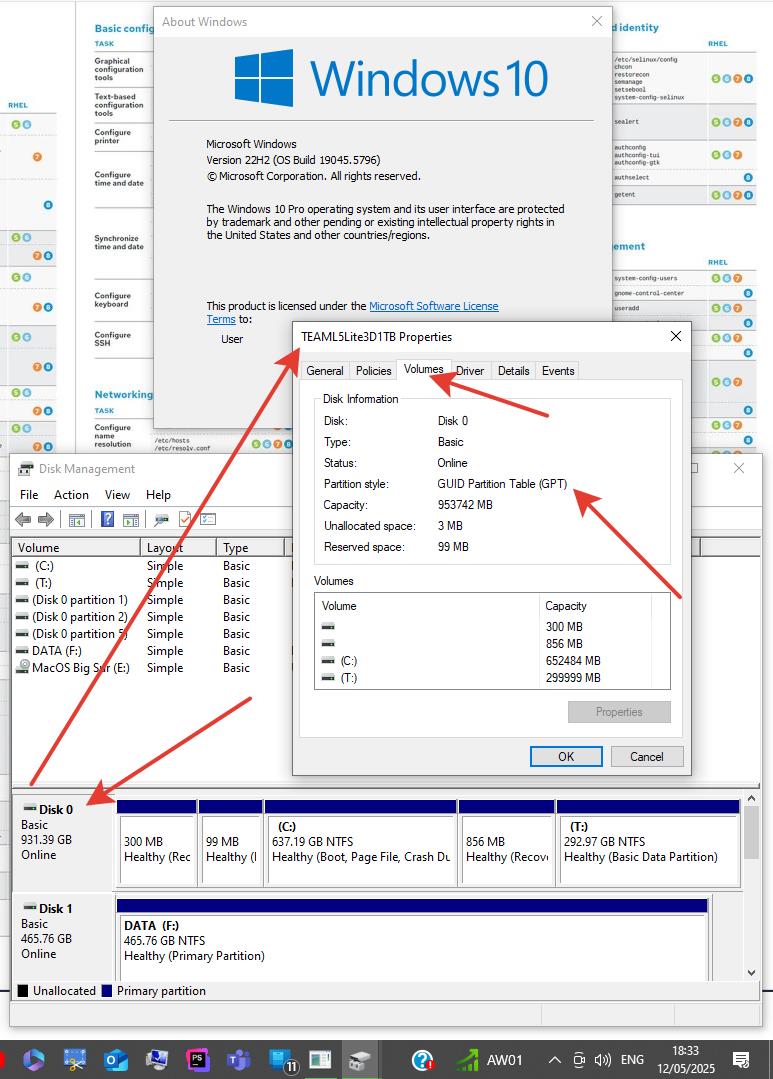Click the checklist settings toolbar icon
Image resolution: width=773 pixels, height=1079 pixels.
point(208,519)
